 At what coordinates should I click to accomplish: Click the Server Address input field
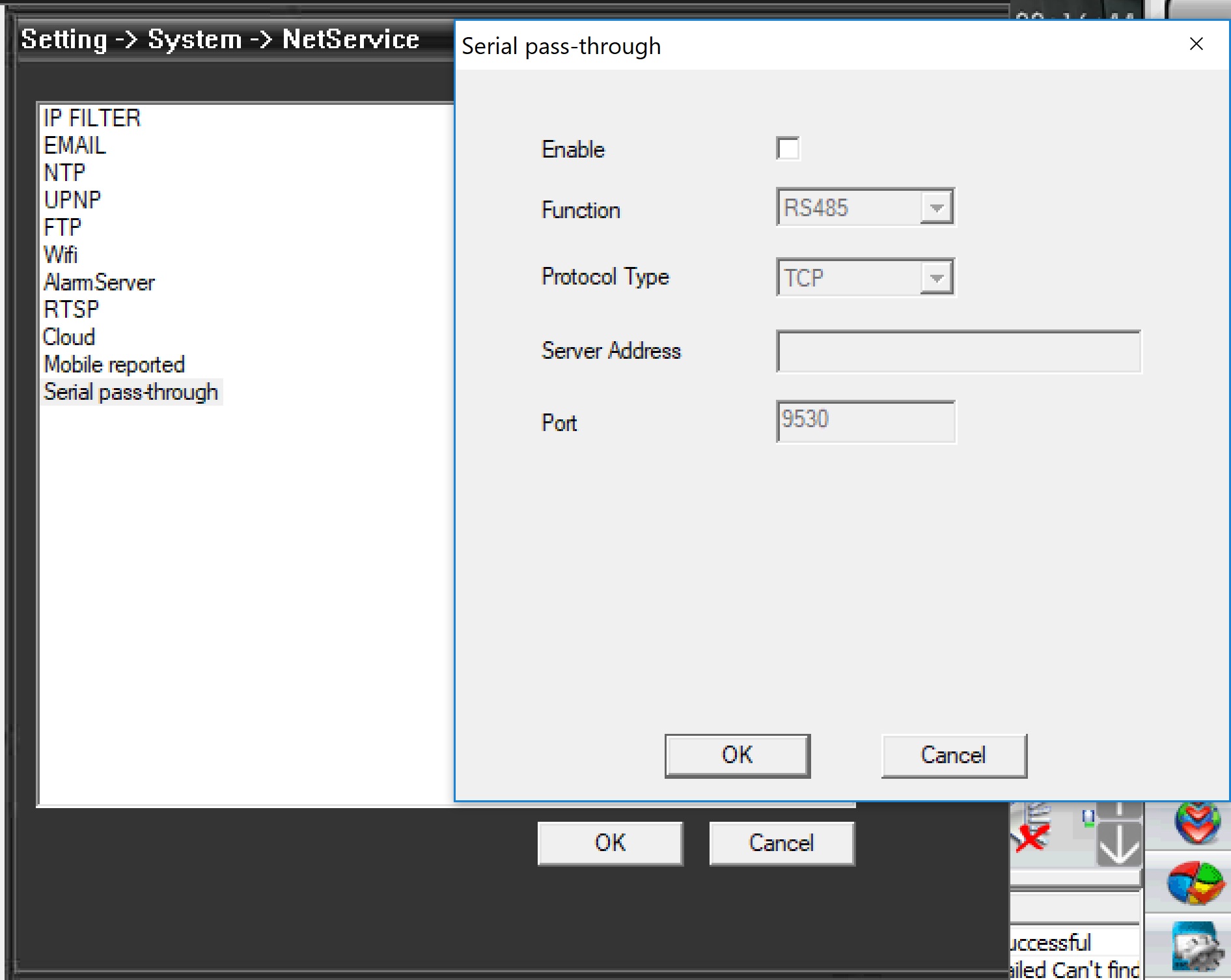click(x=958, y=352)
